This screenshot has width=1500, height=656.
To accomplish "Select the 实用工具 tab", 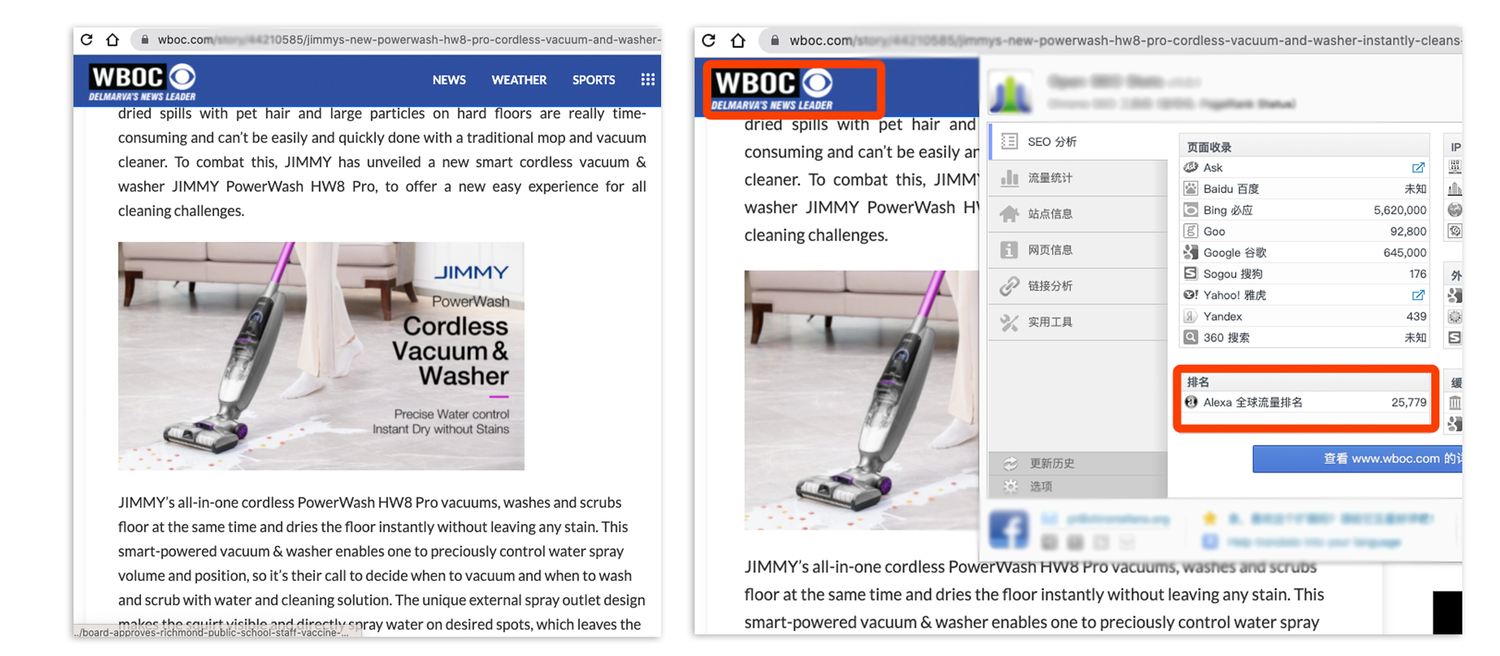I will click(x=1078, y=322).
